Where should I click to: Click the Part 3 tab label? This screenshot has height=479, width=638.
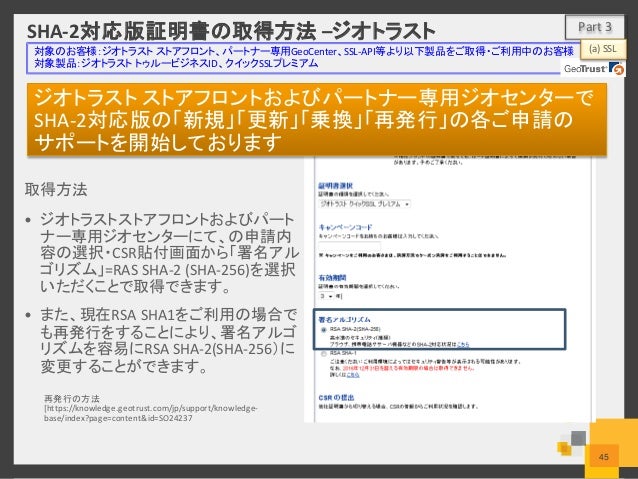coord(594,27)
